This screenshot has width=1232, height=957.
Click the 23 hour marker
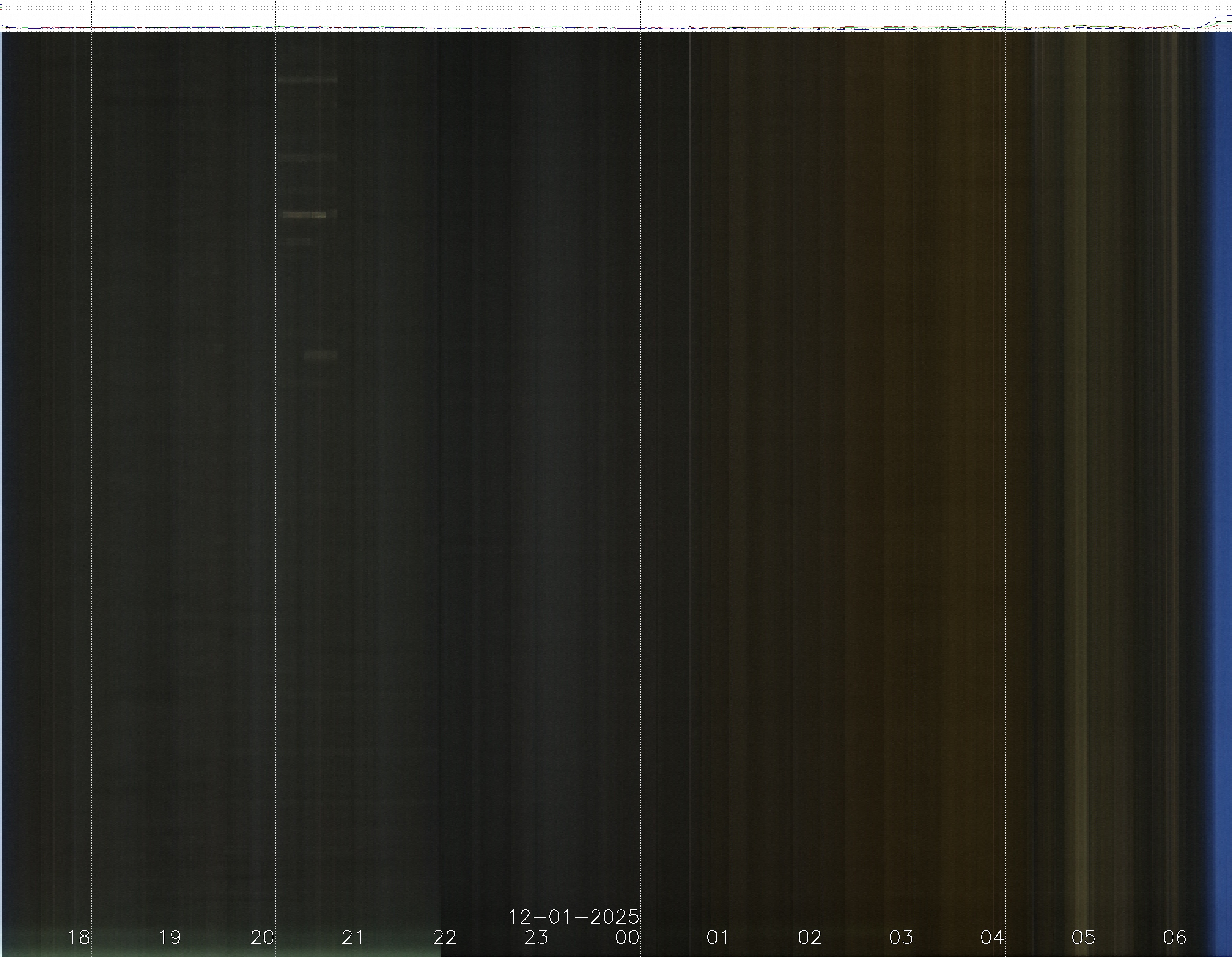pyautogui.click(x=536, y=937)
